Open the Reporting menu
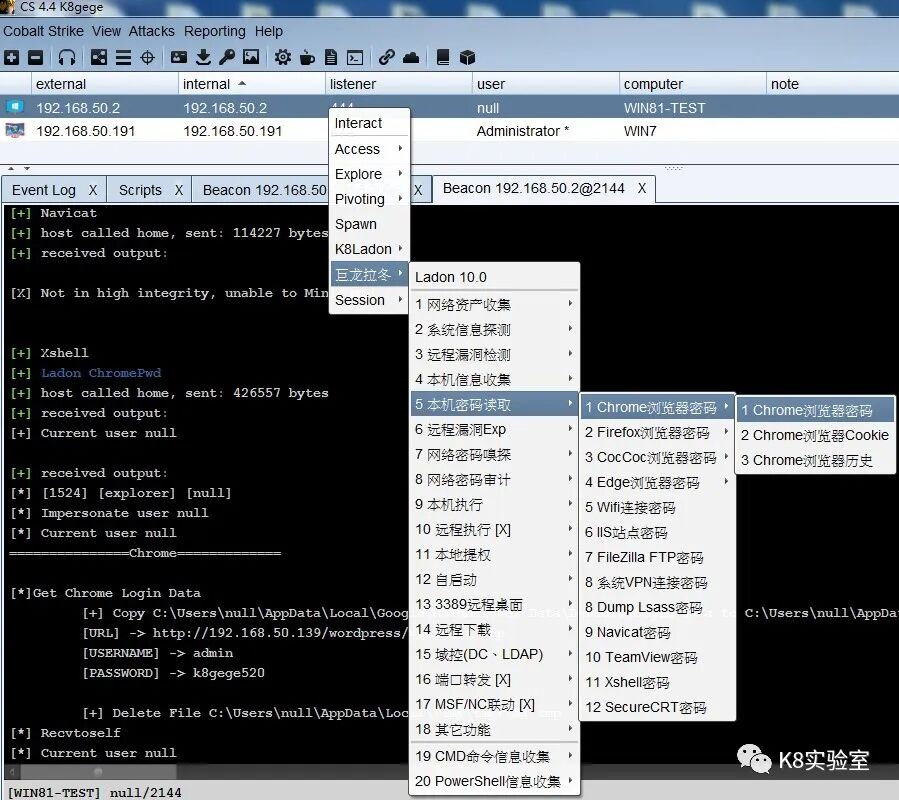 point(214,31)
